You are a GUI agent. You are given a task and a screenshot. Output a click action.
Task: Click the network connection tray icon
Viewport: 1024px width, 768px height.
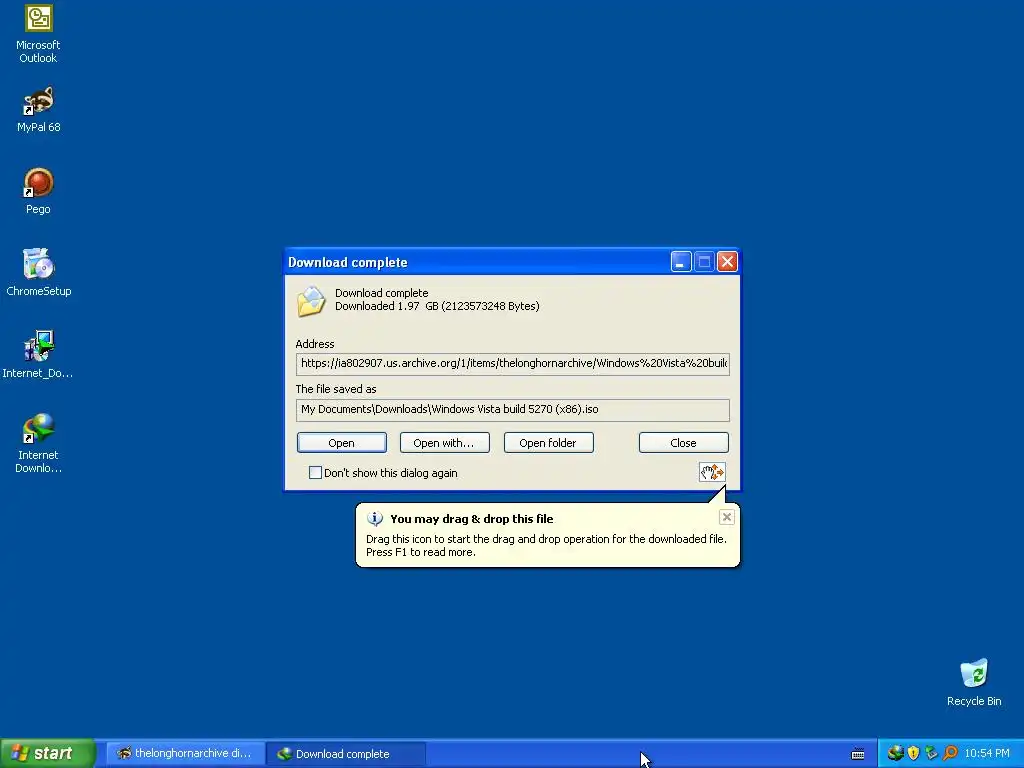pos(931,753)
